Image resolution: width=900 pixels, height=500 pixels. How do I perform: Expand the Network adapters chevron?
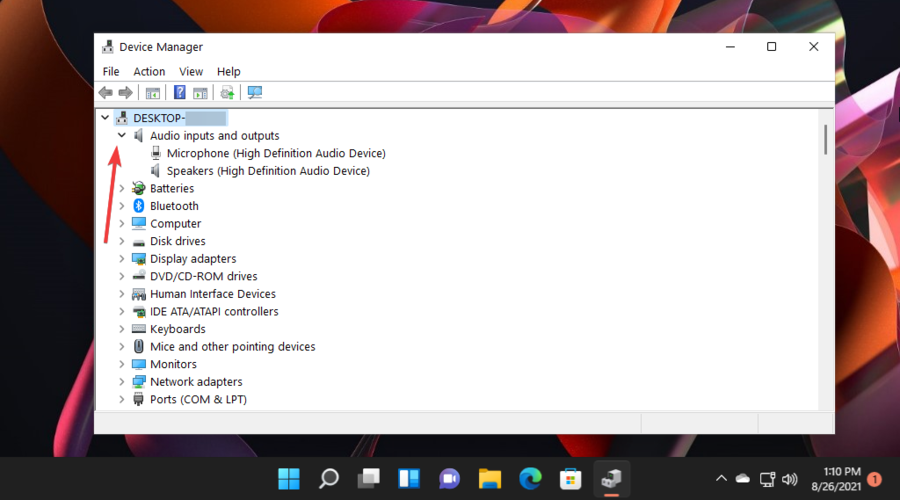point(122,382)
